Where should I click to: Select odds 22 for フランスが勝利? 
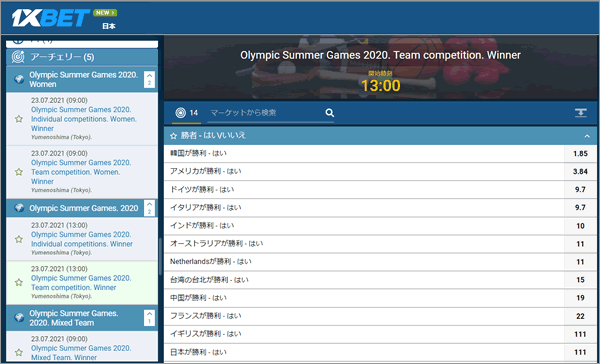tap(580, 316)
